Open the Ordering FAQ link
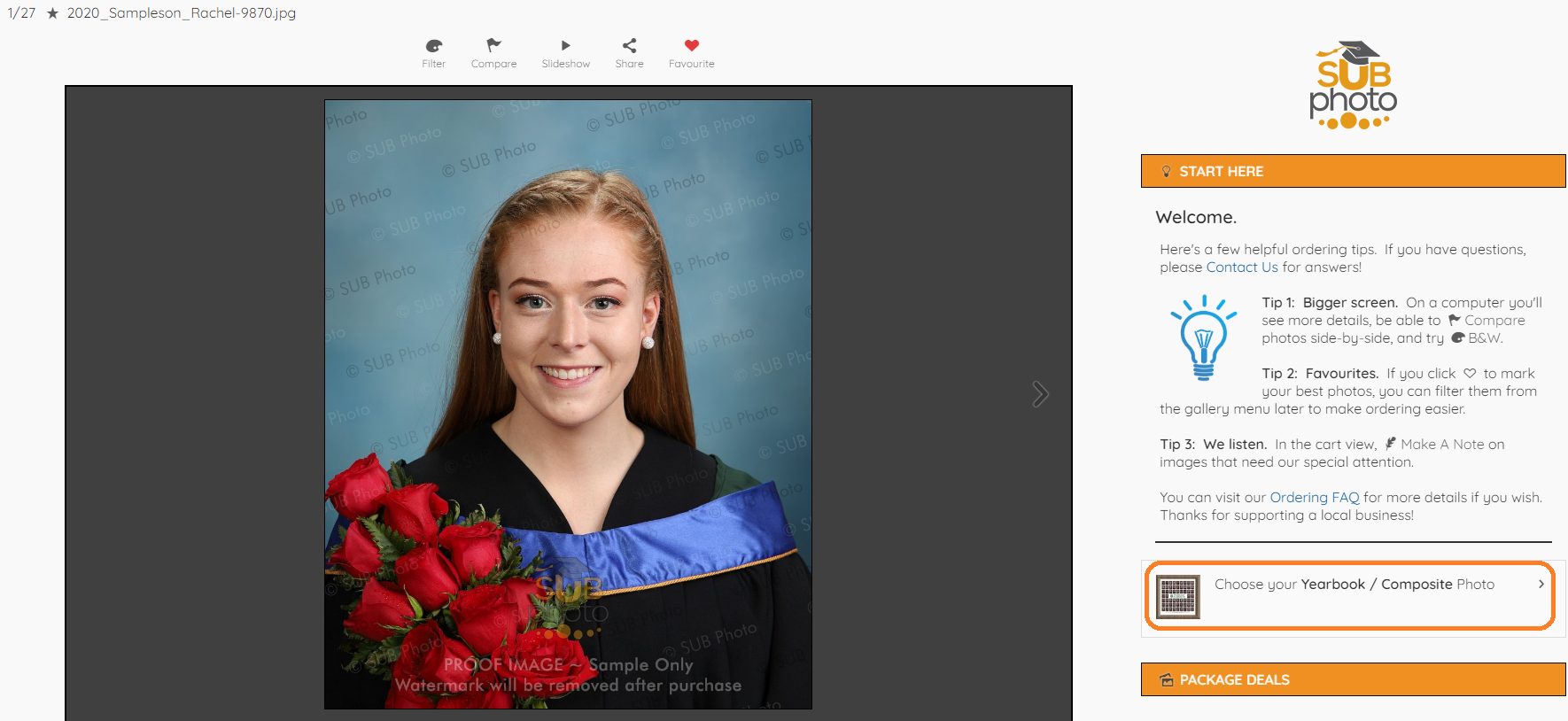1568x721 pixels. point(1315,498)
